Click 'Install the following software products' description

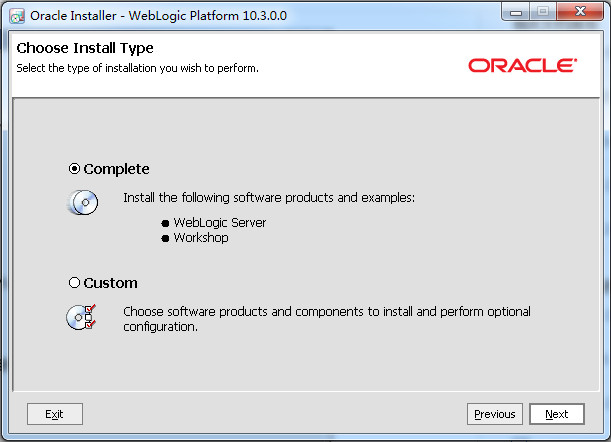269,198
